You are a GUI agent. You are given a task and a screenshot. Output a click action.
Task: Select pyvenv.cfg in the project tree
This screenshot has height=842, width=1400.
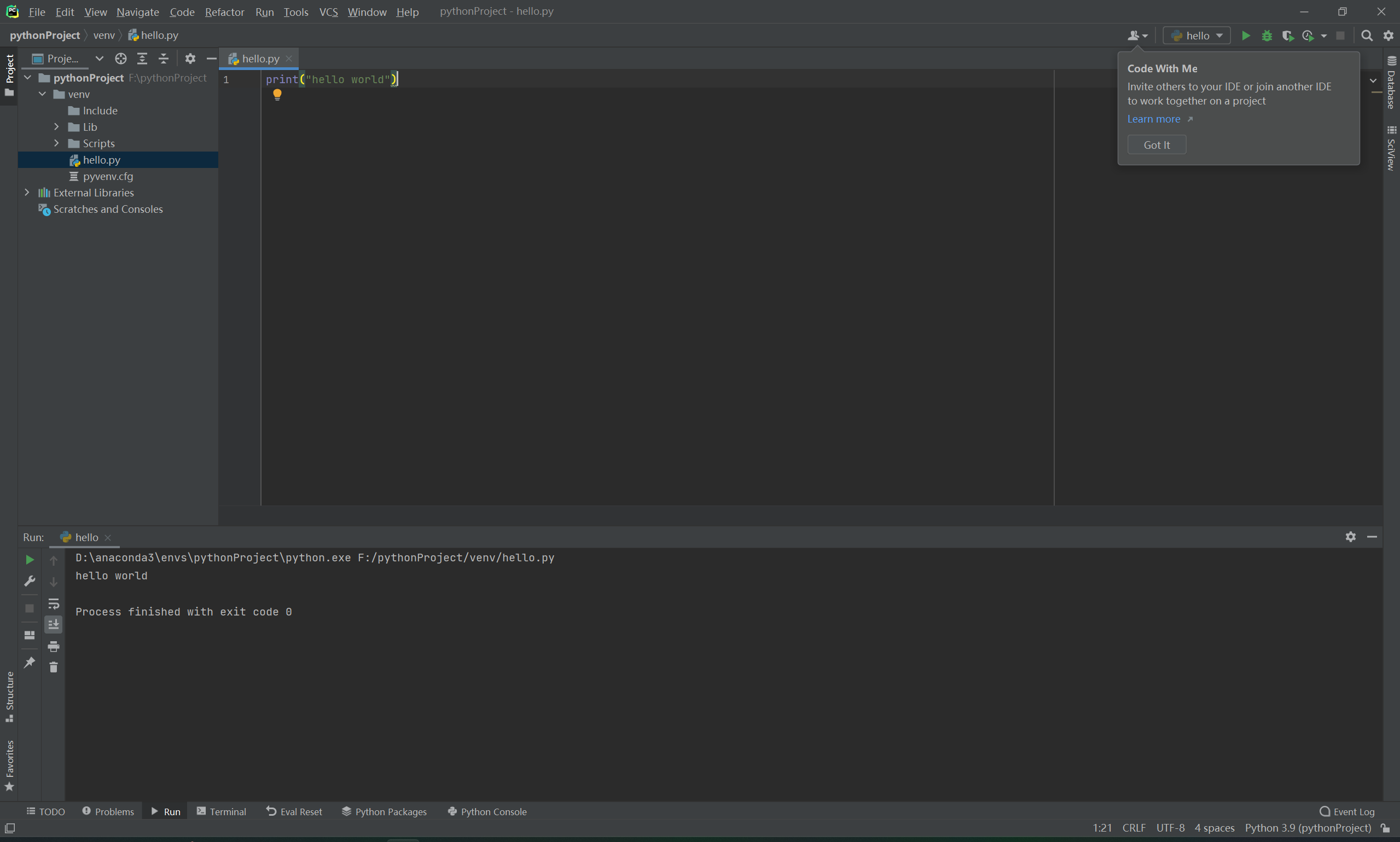click(108, 177)
